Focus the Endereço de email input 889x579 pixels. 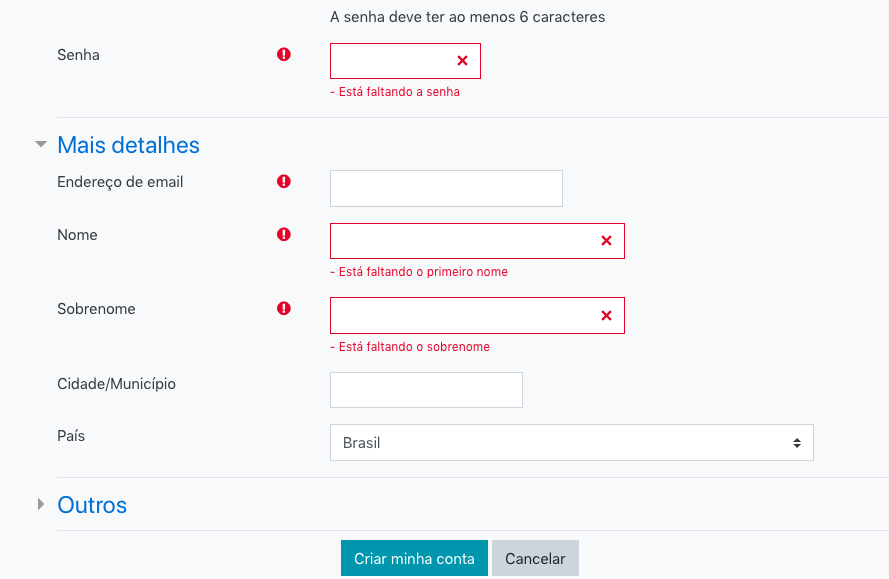tap(446, 188)
